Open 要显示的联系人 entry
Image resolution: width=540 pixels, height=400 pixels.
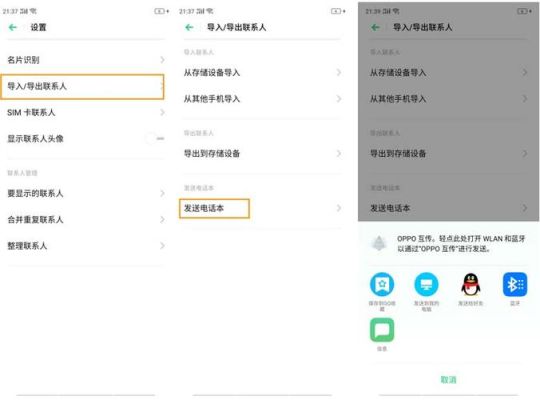tap(85, 193)
